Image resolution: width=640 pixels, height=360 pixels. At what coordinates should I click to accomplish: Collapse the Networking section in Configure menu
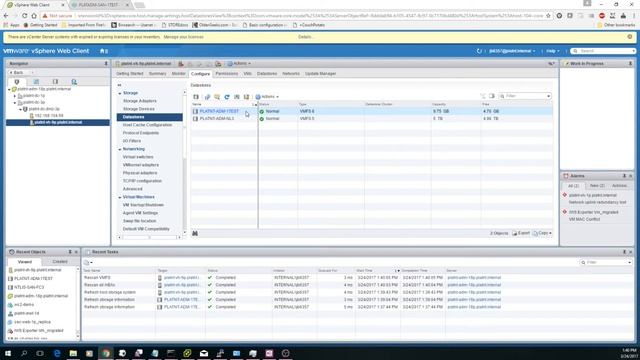[120, 149]
